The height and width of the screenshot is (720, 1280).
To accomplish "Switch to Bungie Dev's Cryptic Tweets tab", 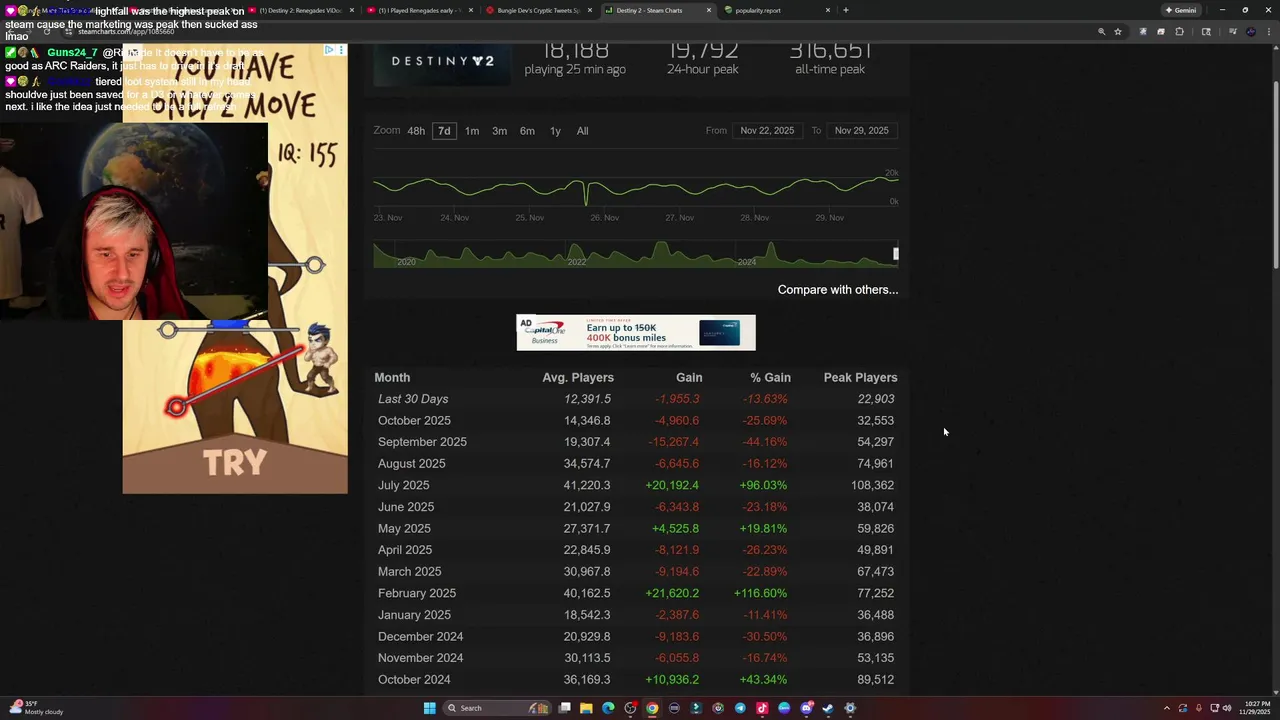I will tap(538, 10).
